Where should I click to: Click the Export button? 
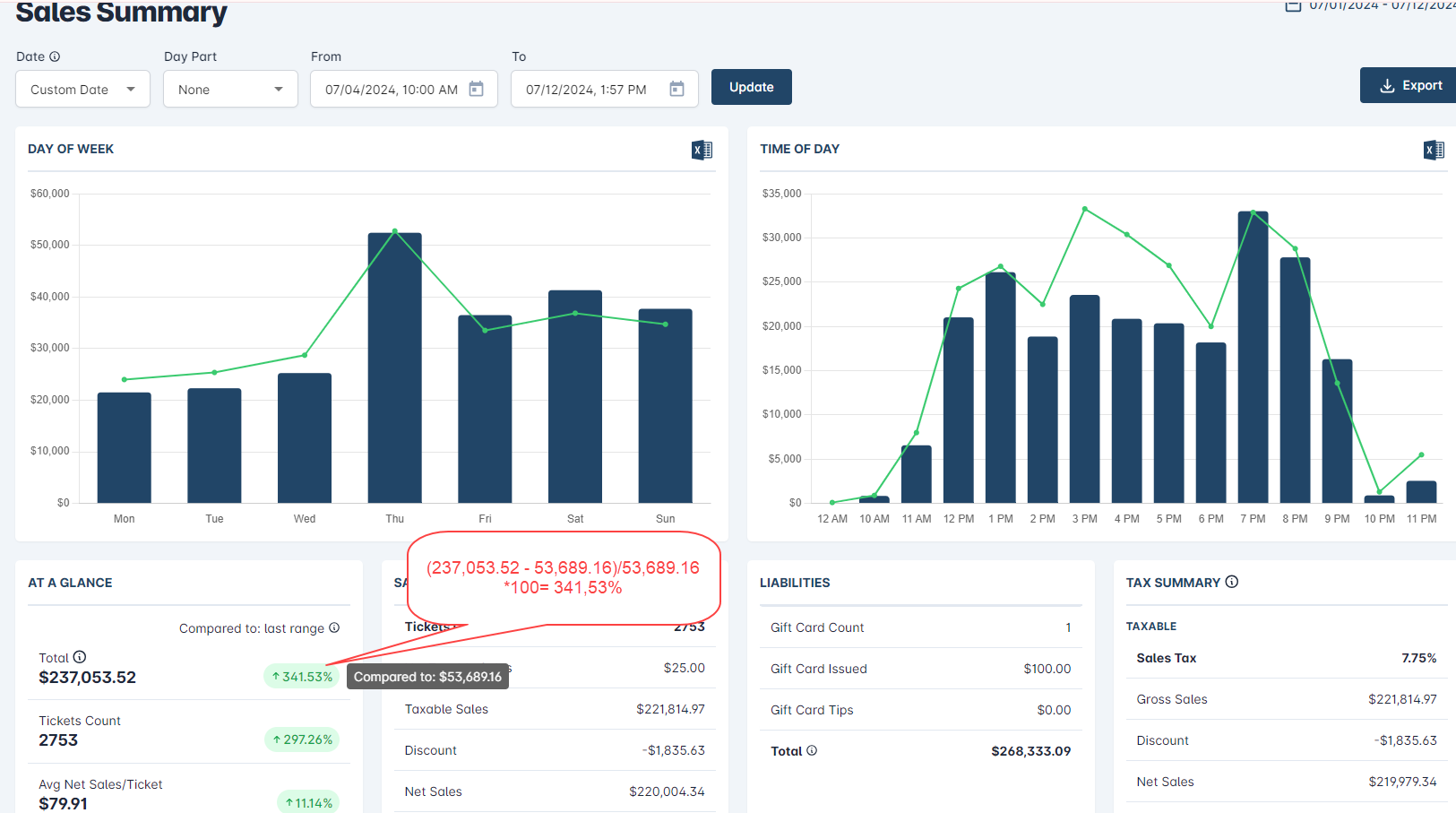point(1410,86)
